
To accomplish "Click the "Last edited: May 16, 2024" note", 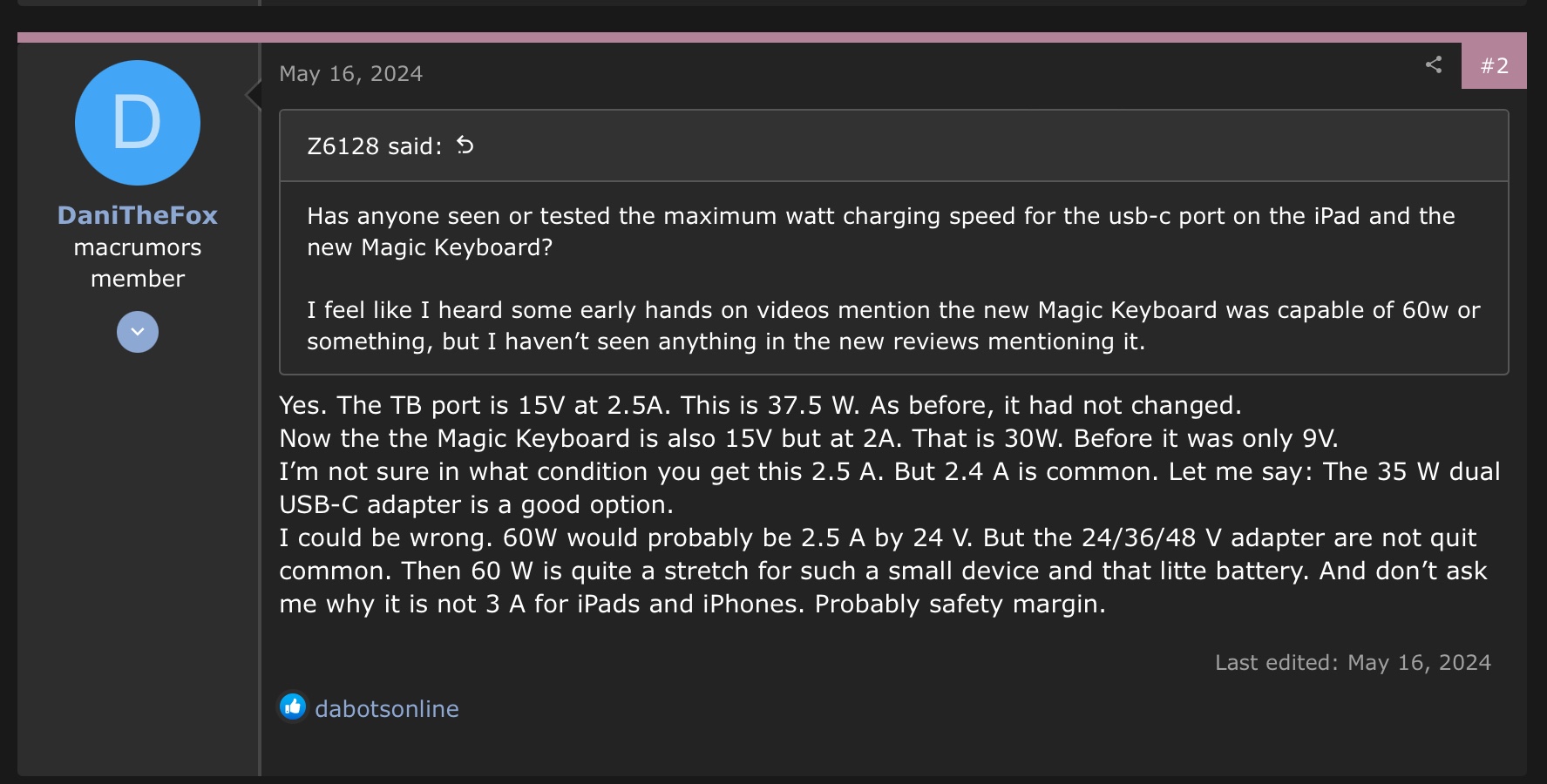I will (x=1353, y=663).
